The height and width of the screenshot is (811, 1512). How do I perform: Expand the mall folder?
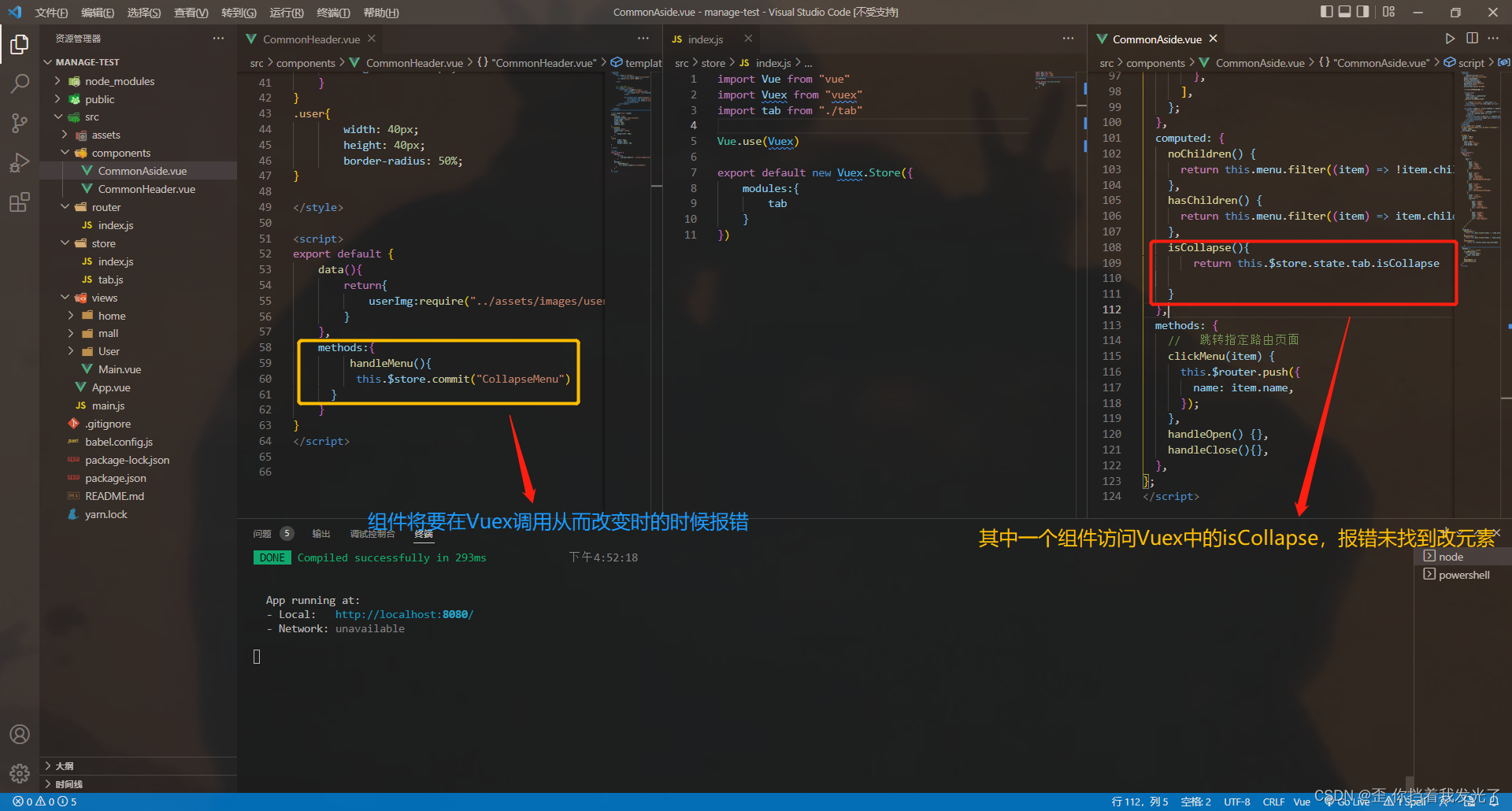point(71,334)
